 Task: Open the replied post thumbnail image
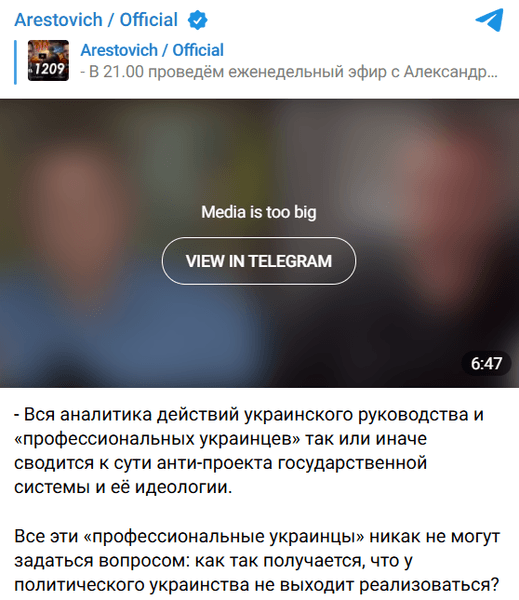(48, 60)
